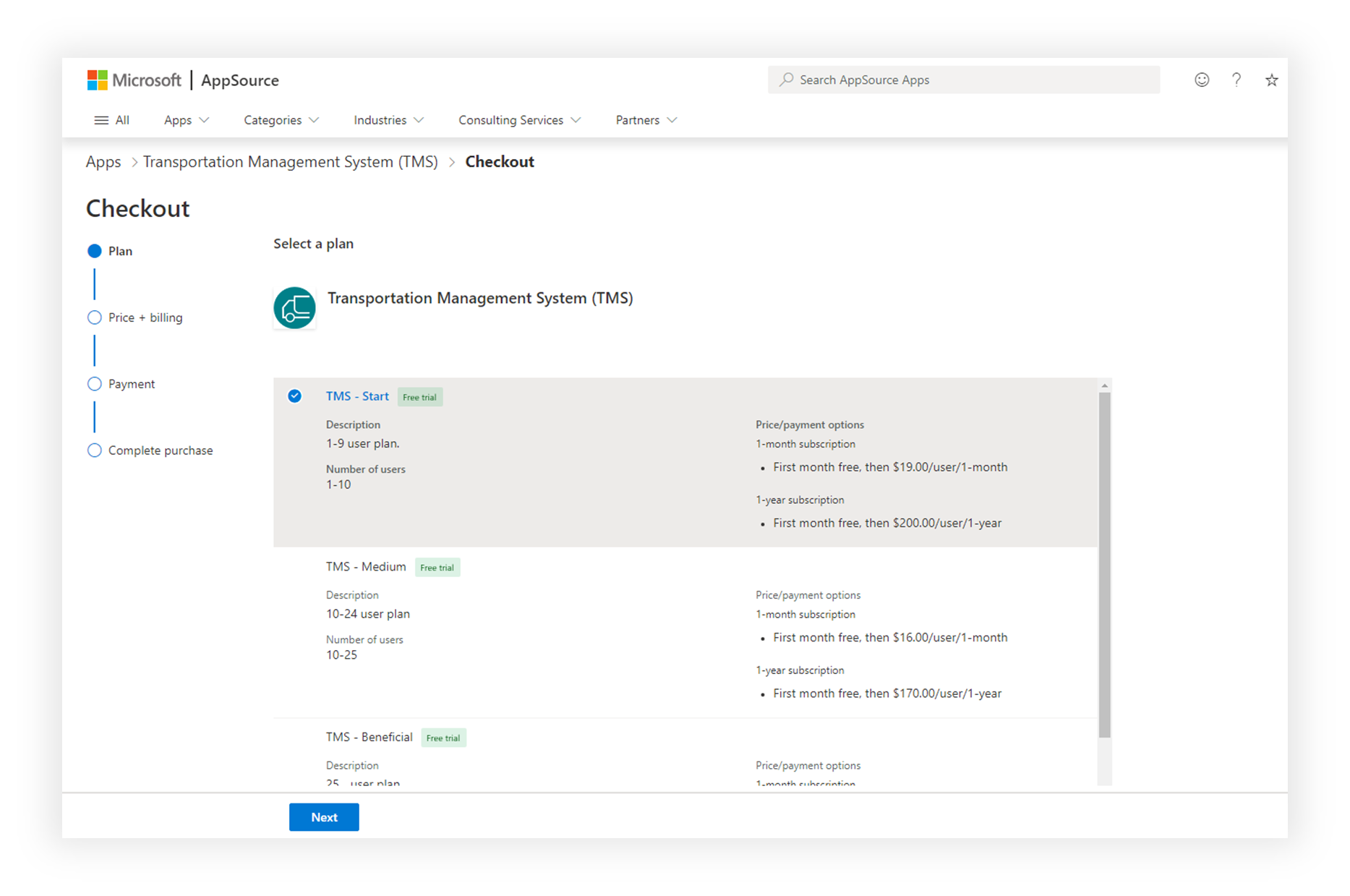Screen dimensions: 1350x896
Task: Click the plan list vertical scrollbar
Action: [x=1104, y=564]
